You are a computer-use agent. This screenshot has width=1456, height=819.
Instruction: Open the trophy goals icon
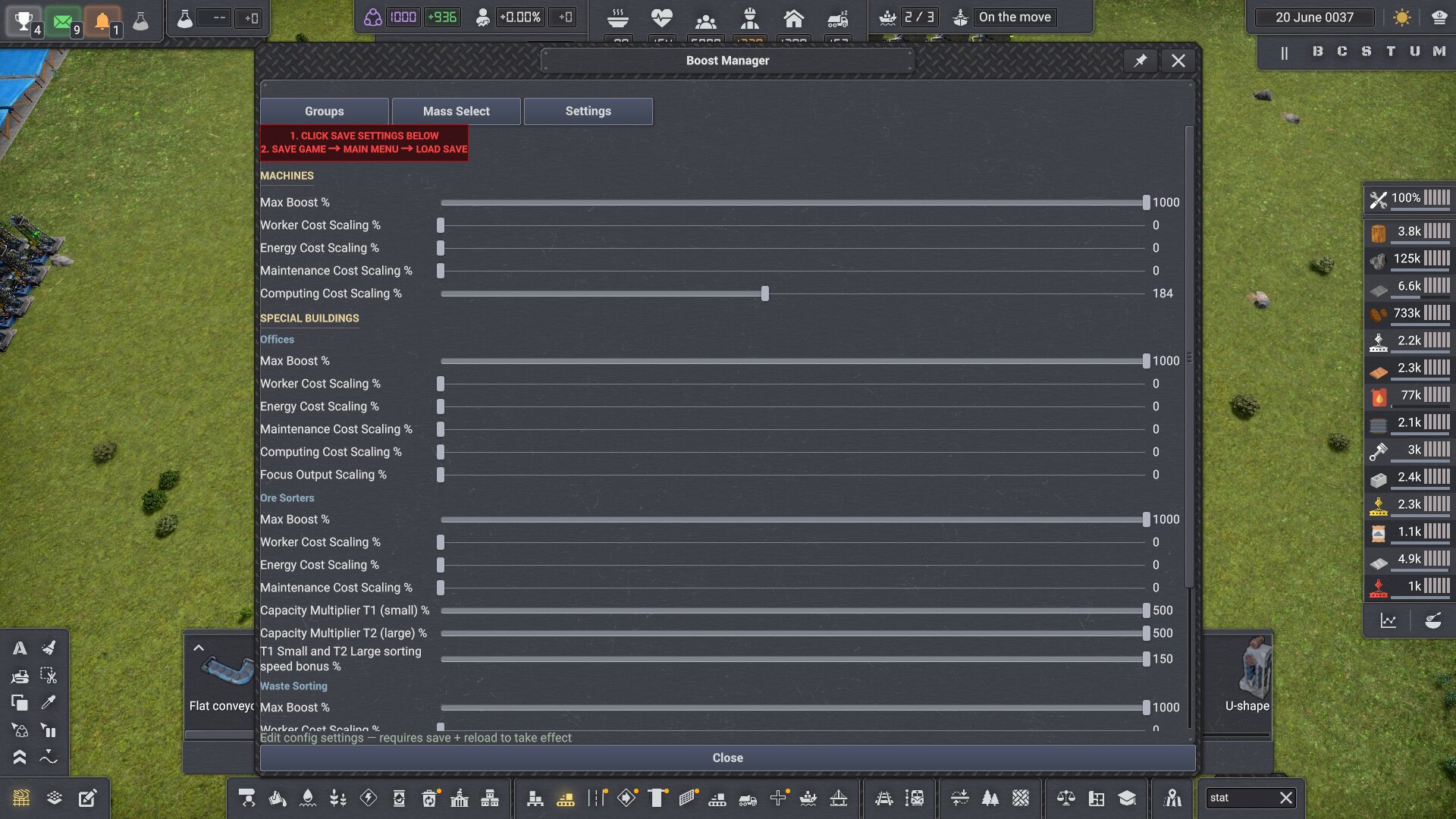point(24,20)
